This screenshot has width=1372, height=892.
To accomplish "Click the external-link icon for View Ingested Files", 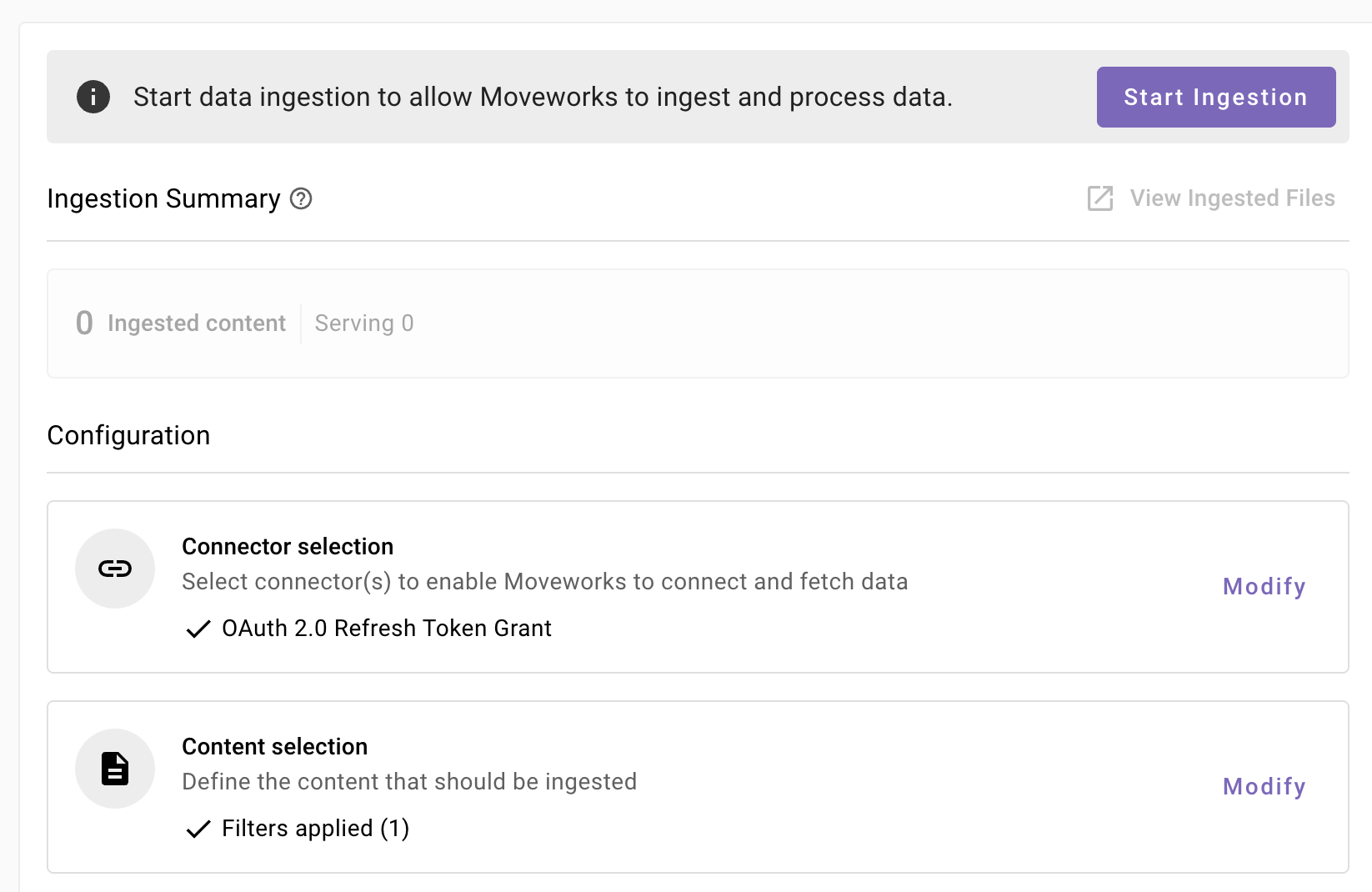I will point(1100,198).
